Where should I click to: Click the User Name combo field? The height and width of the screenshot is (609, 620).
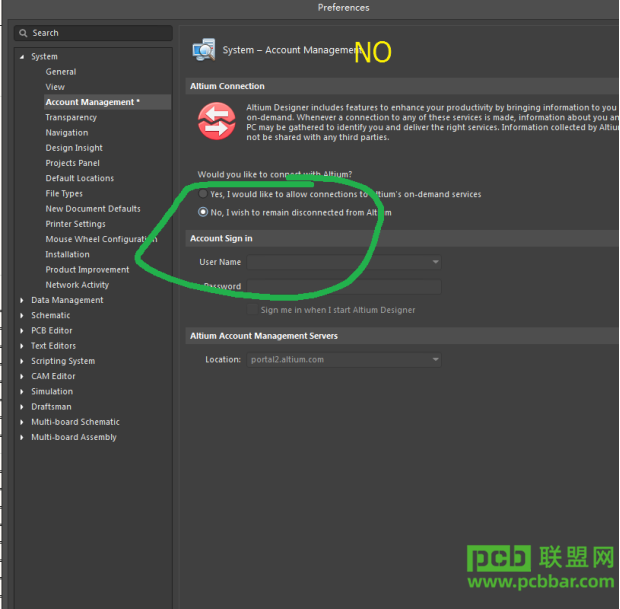(x=344, y=262)
